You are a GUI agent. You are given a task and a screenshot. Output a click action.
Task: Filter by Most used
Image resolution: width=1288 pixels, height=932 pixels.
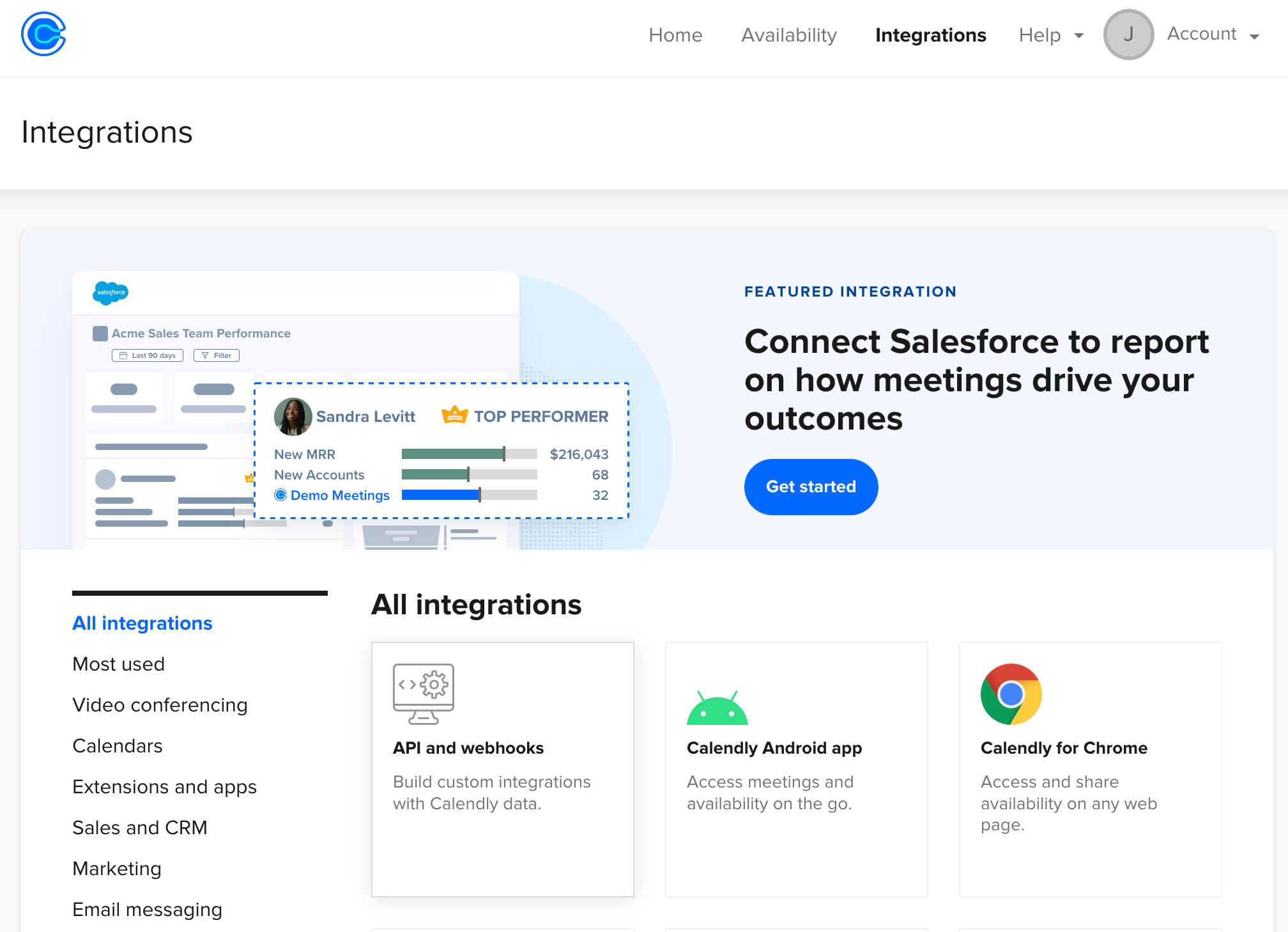click(x=118, y=664)
